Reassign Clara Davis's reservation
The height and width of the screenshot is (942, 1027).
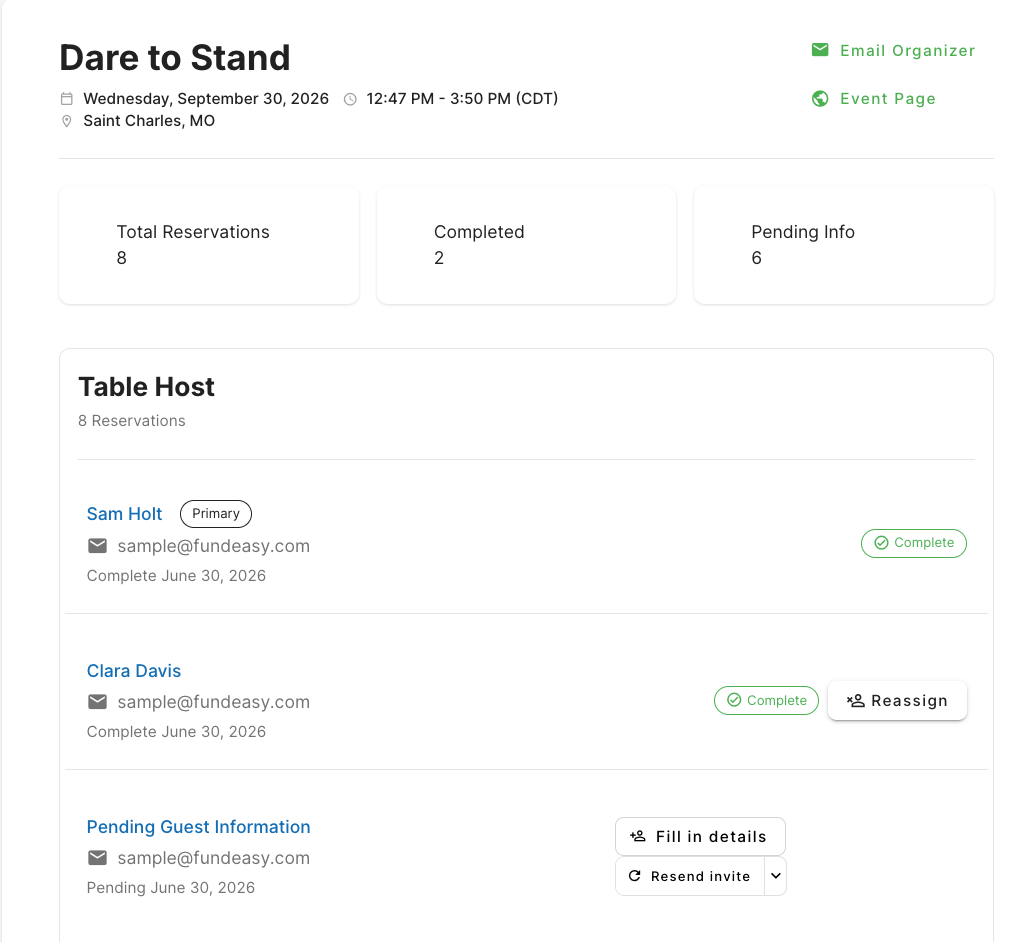tap(897, 700)
